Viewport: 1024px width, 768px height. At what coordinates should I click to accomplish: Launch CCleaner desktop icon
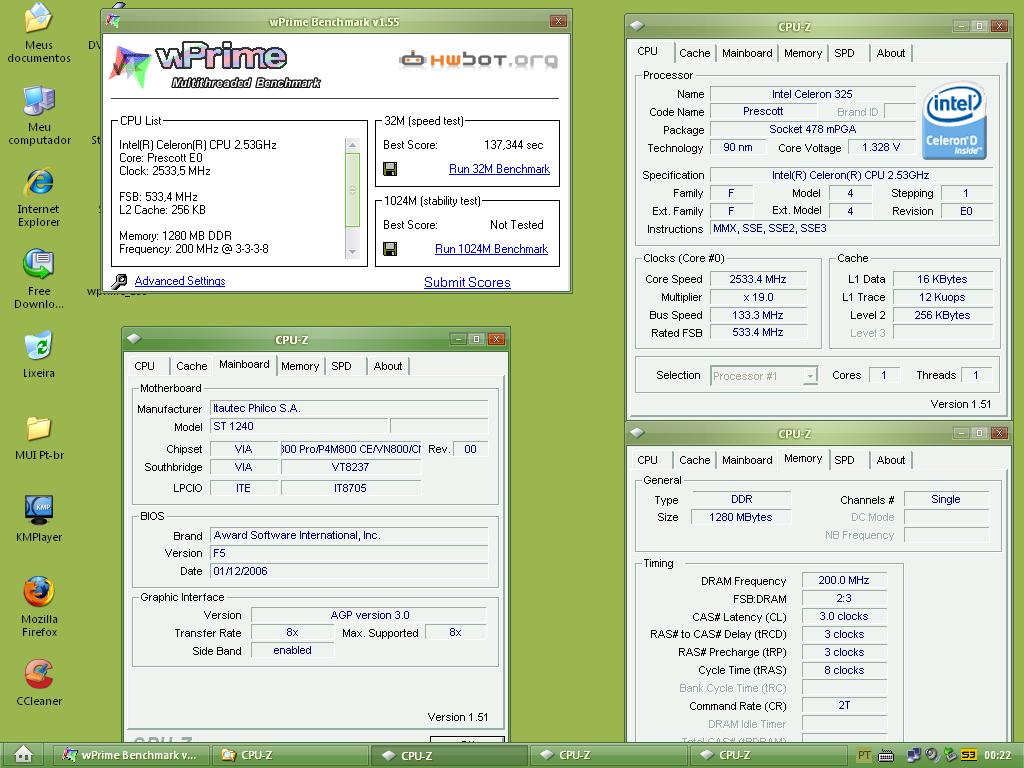coord(39,683)
